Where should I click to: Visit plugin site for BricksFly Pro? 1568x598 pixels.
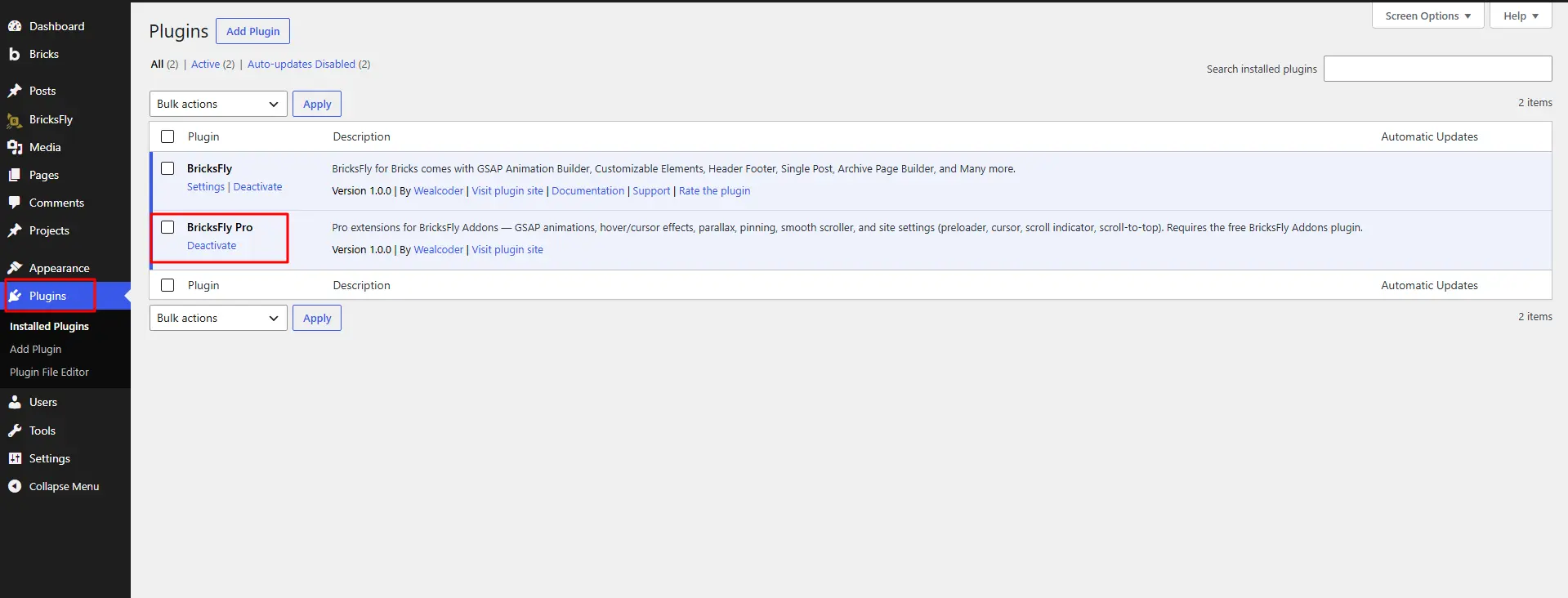(507, 249)
